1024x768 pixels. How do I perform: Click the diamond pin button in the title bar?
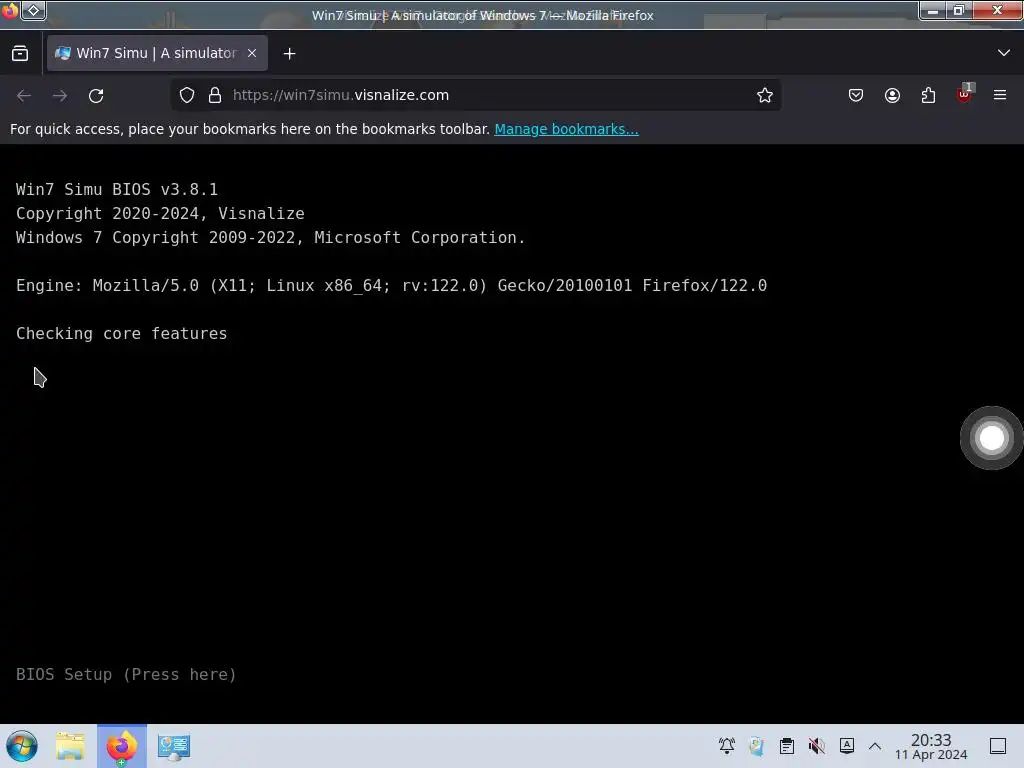34,10
